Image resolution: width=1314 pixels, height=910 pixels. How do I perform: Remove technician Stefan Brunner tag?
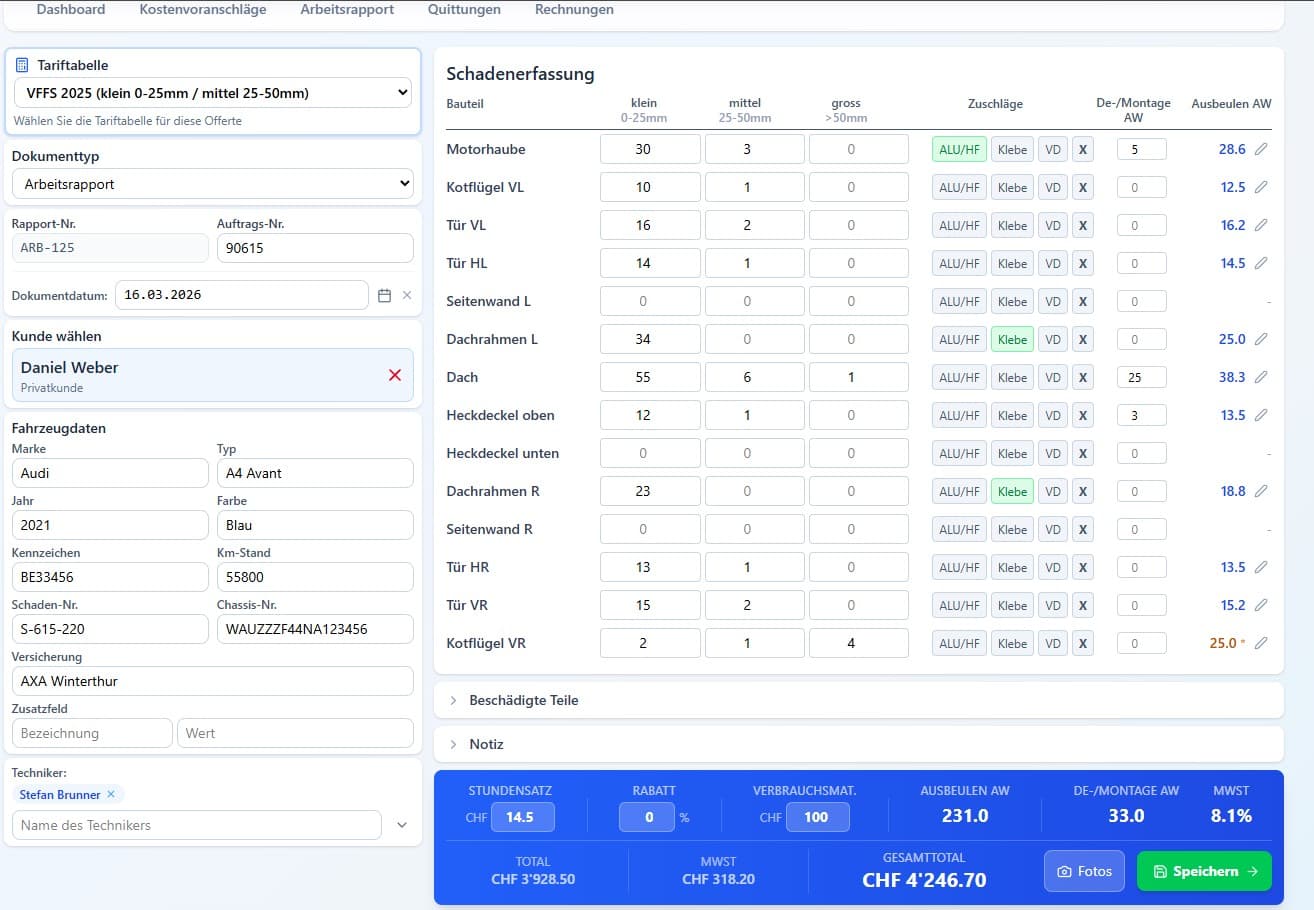(111, 794)
